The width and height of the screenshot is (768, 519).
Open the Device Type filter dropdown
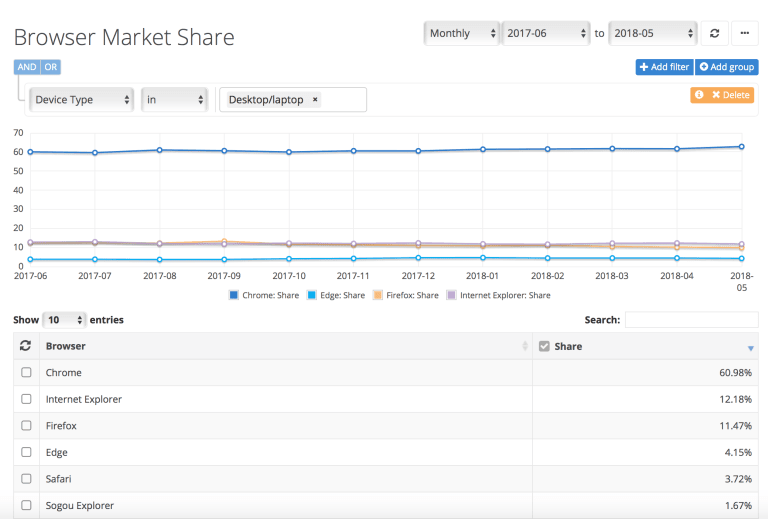[x=81, y=100]
